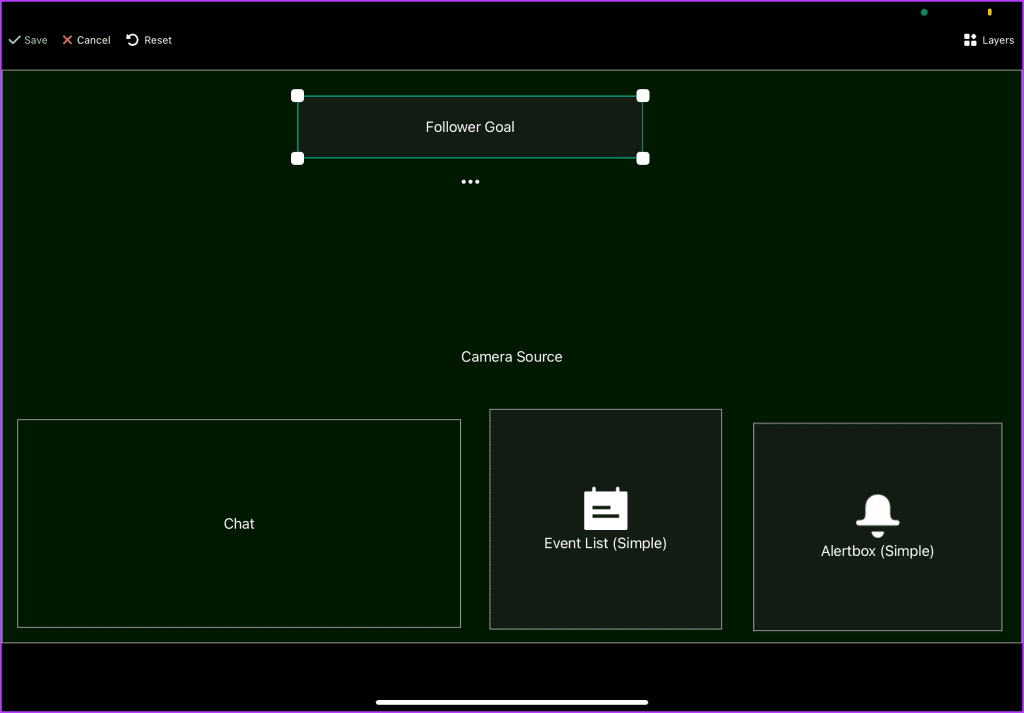Save the layout changes
Screen dimensions: 1024x713
pos(27,40)
